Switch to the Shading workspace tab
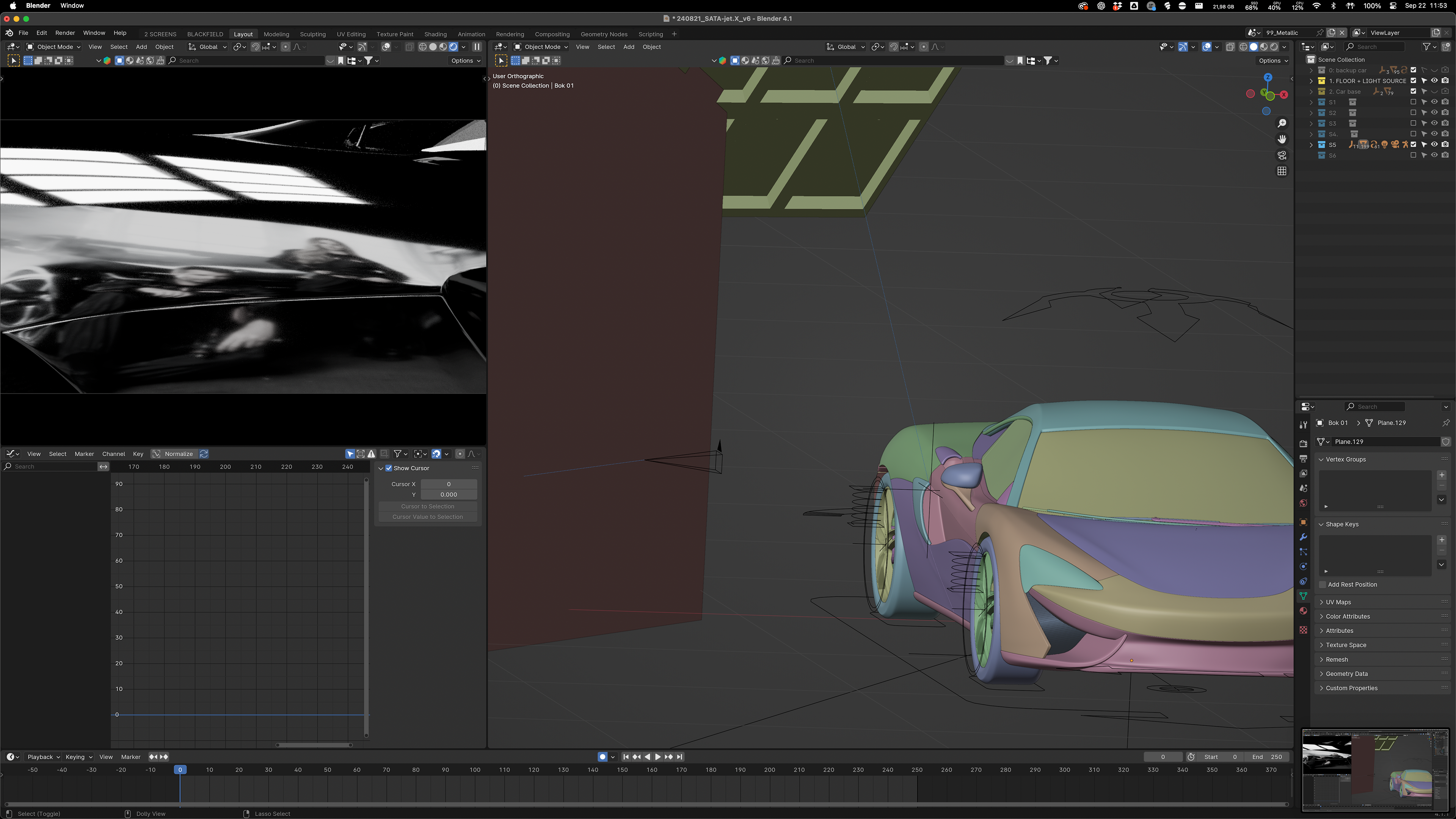This screenshot has height=819, width=1456. click(435, 34)
